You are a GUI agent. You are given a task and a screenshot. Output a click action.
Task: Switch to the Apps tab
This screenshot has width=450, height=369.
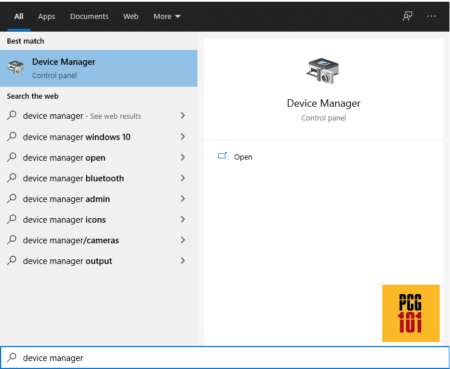pos(46,16)
